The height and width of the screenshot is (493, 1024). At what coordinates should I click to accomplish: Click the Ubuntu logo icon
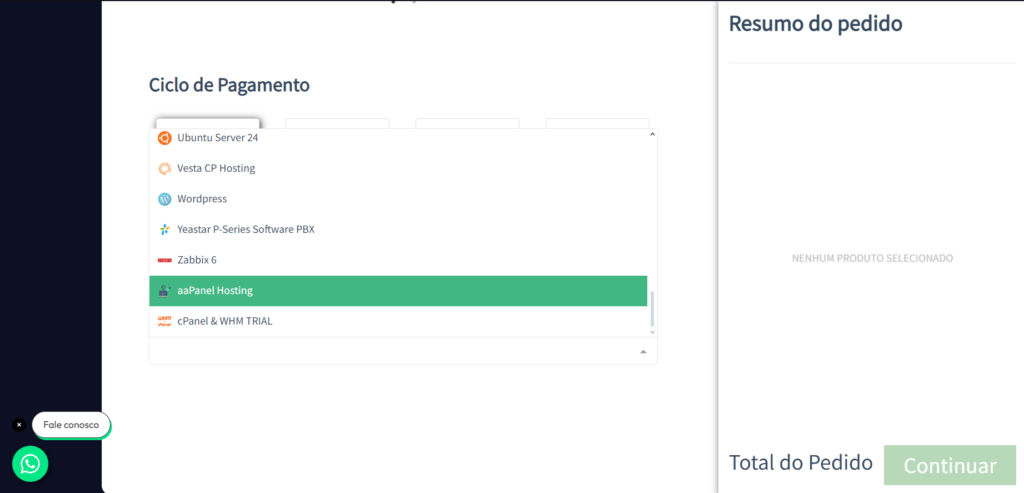click(x=165, y=138)
